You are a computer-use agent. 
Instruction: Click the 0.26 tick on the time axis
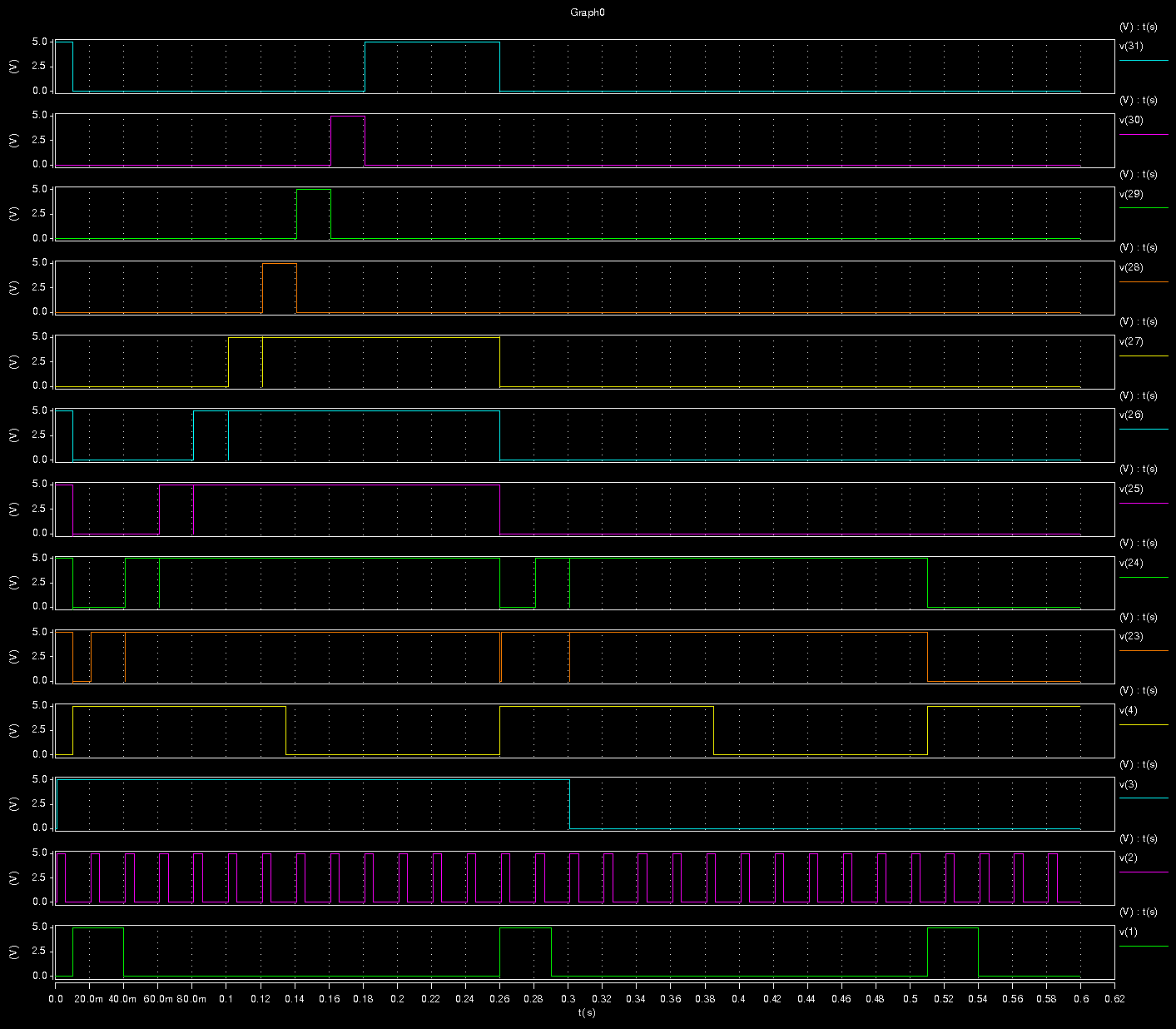tap(499, 998)
